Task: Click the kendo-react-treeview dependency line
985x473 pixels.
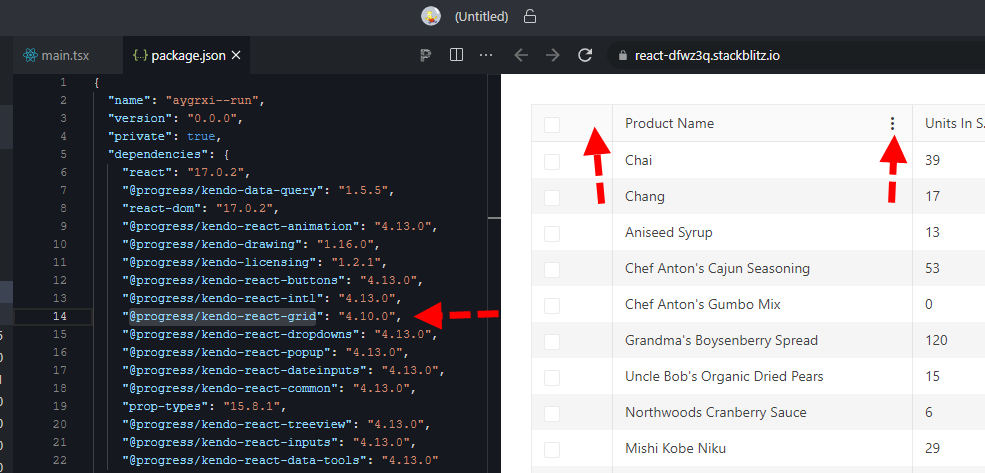Action: [274, 423]
